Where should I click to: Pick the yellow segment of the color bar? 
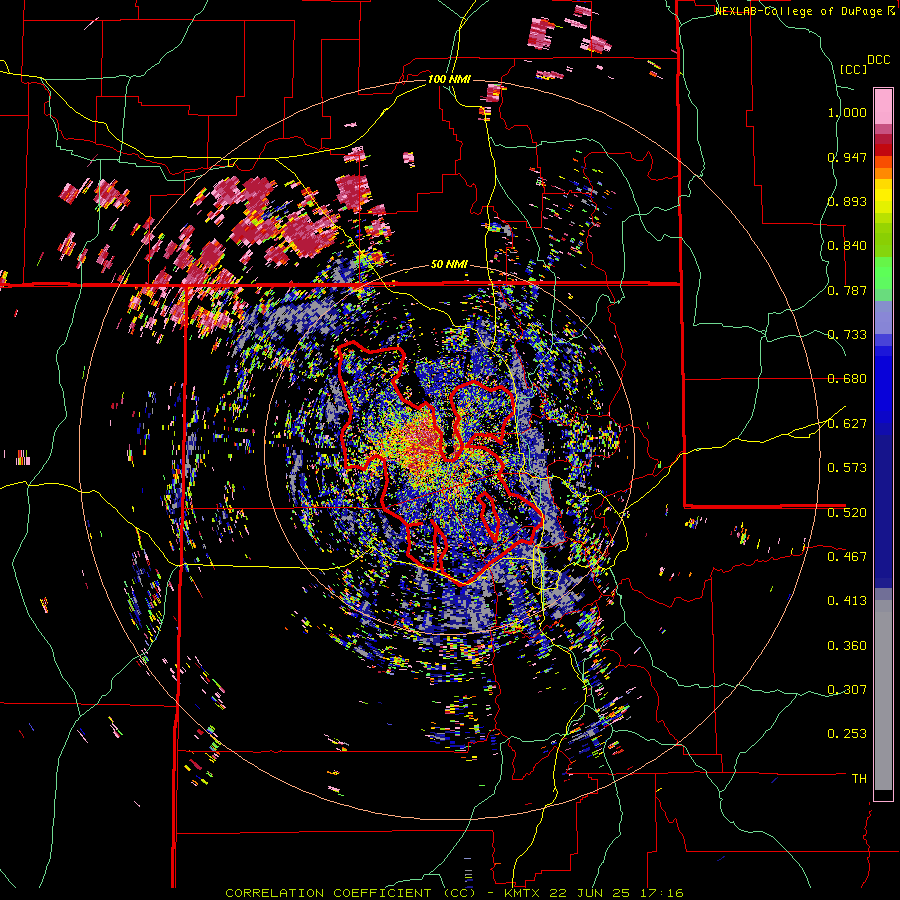[x=883, y=196]
